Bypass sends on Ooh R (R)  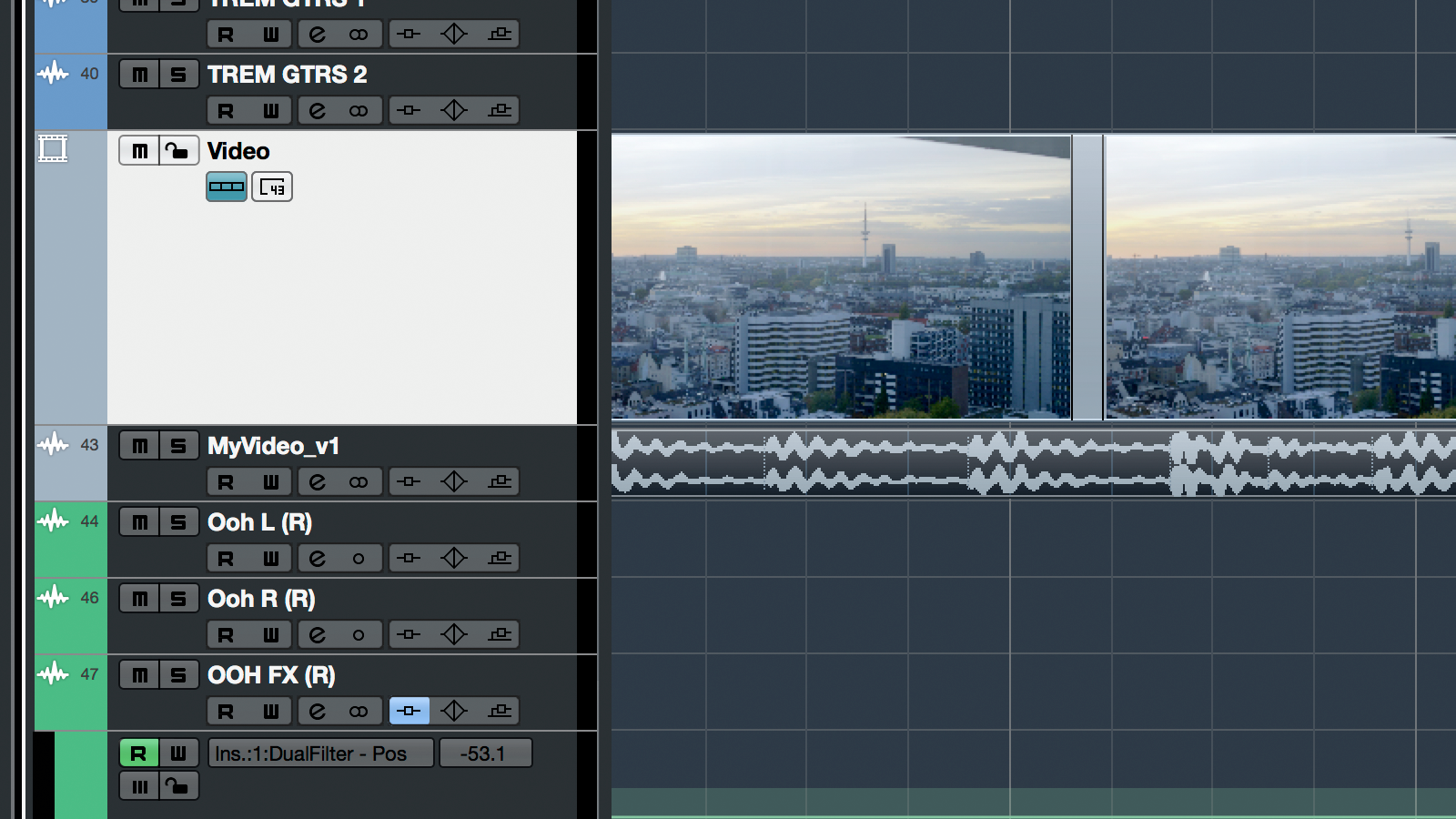500,635
